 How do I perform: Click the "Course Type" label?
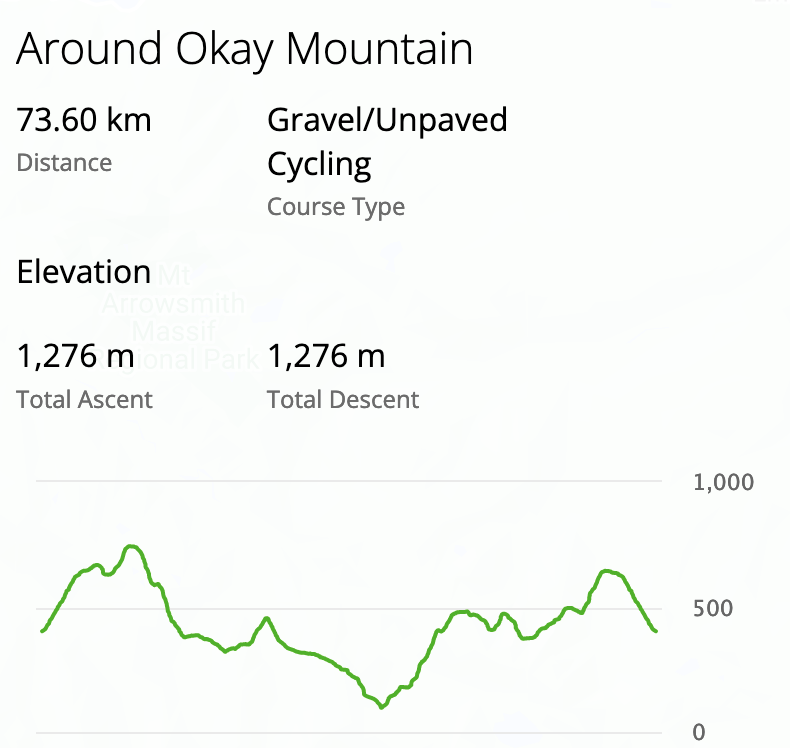click(336, 207)
